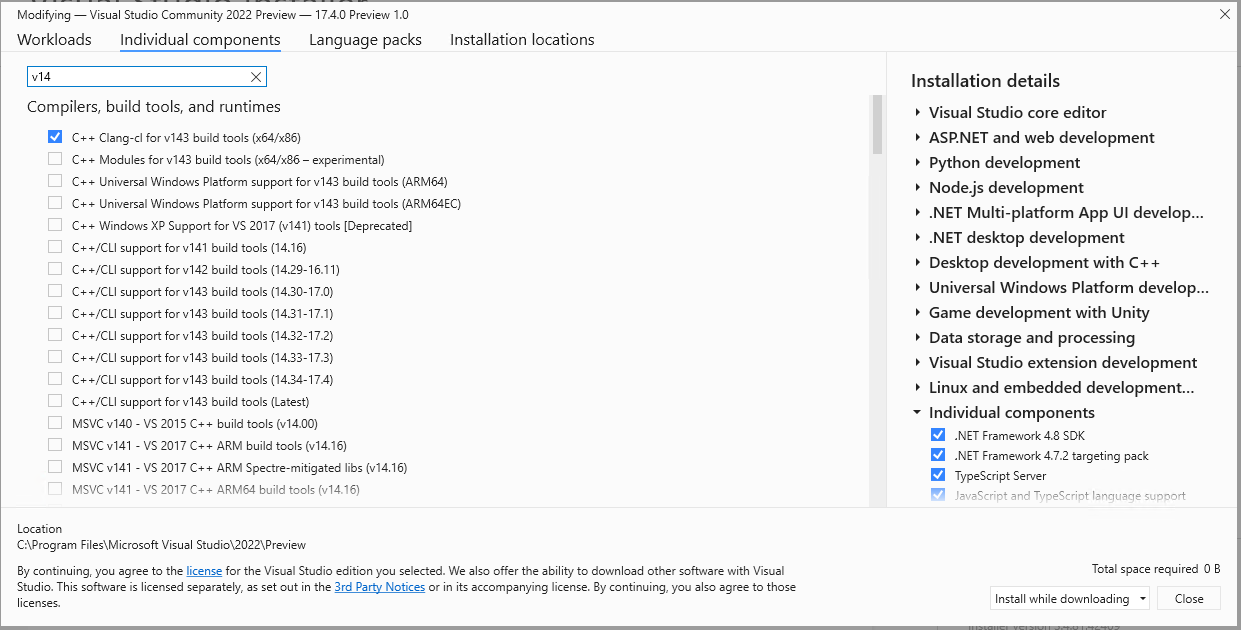Uncheck .NET Framework 4.8 SDK component
The height and width of the screenshot is (630, 1241).
(x=938, y=434)
